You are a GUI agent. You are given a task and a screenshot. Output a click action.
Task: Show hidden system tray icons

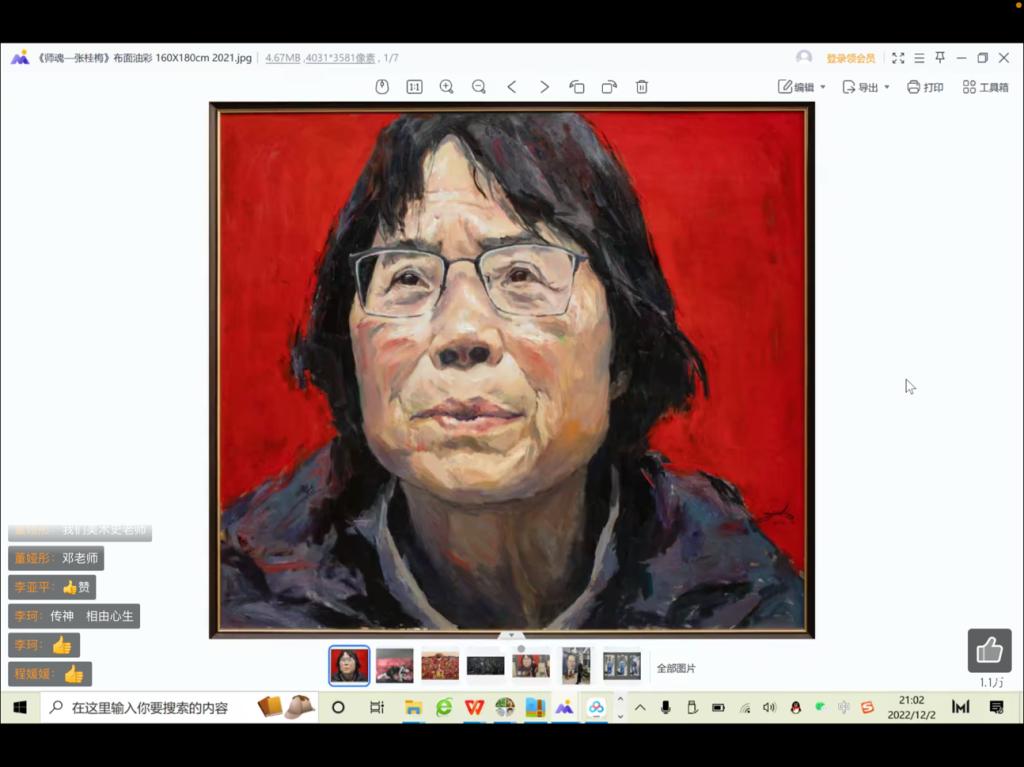click(x=640, y=707)
